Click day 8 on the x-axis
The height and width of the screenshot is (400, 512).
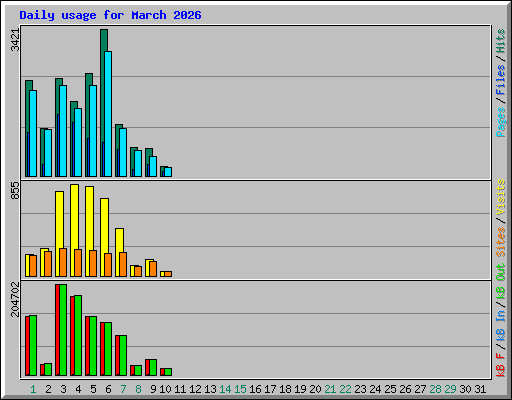[138, 389]
